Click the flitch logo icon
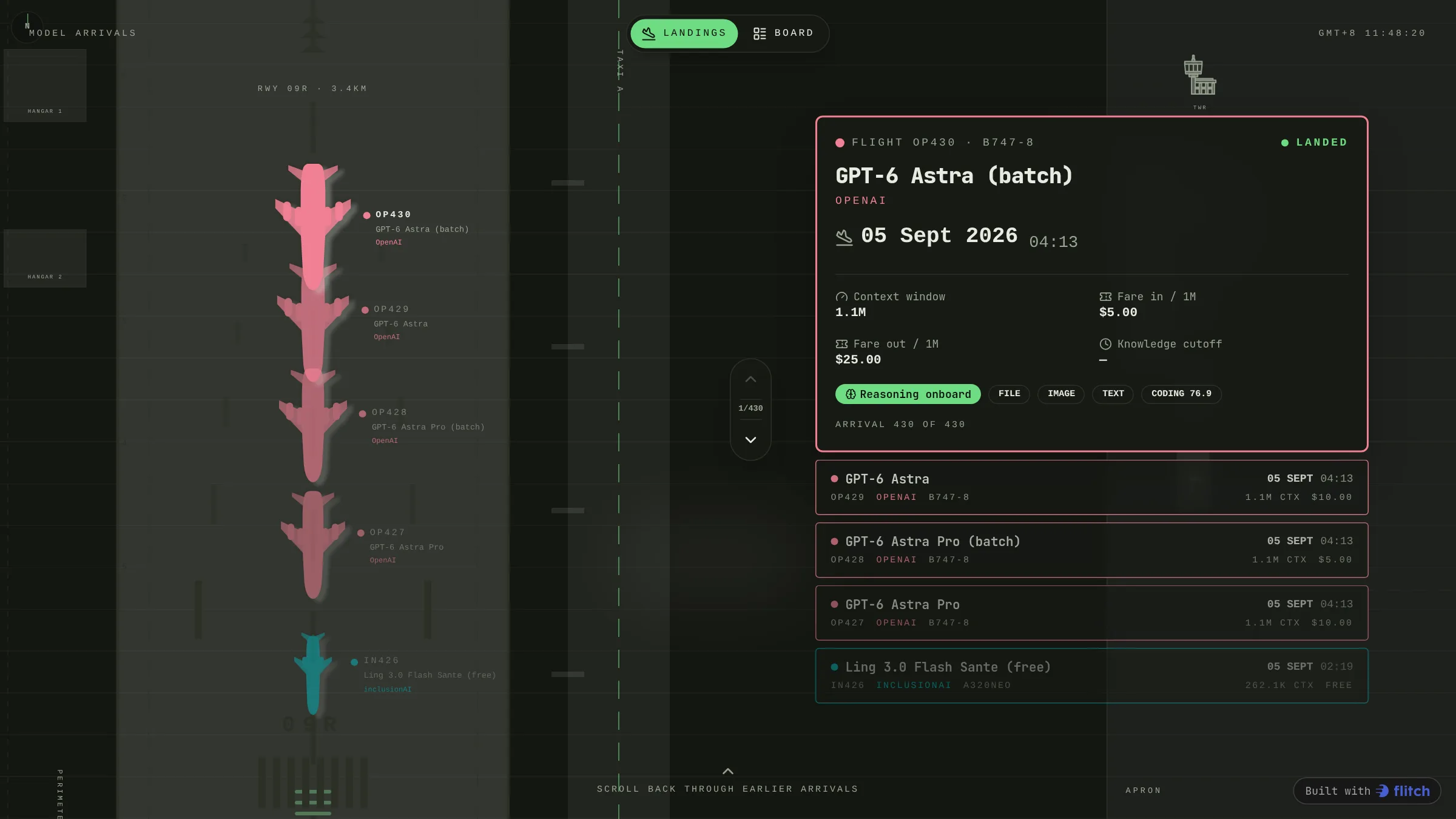This screenshot has height=819, width=1456. click(1382, 791)
